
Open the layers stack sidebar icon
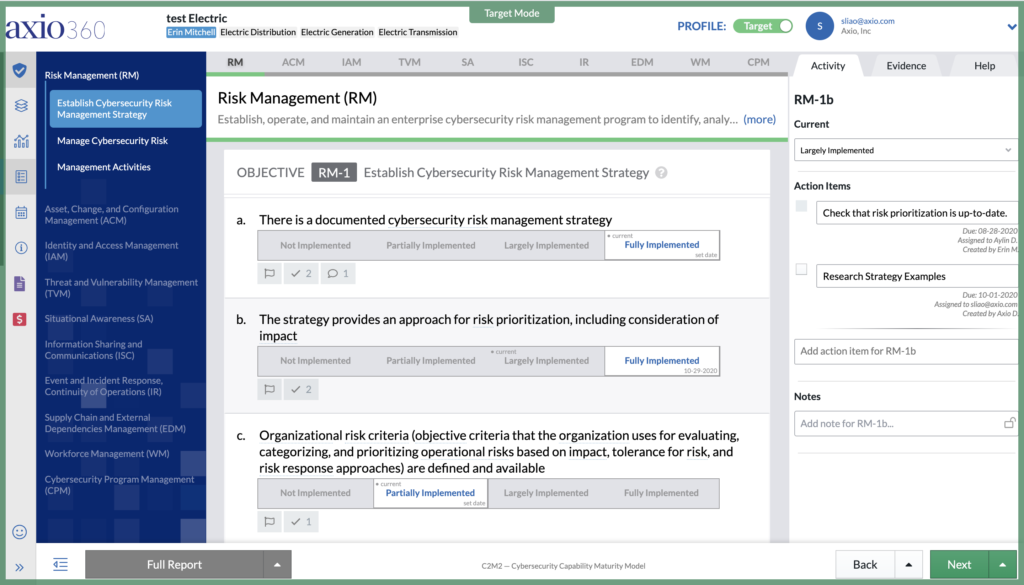click(x=20, y=106)
